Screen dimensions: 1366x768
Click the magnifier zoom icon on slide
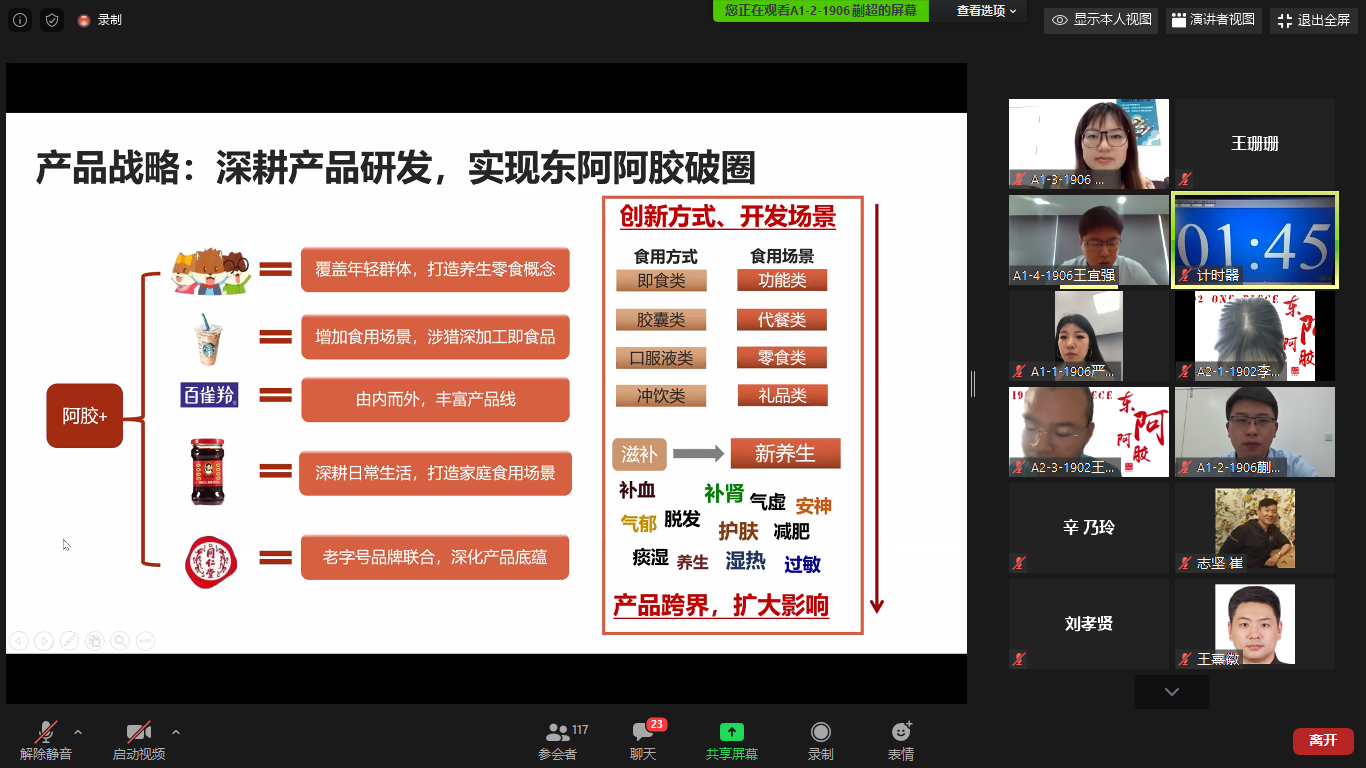coord(120,641)
